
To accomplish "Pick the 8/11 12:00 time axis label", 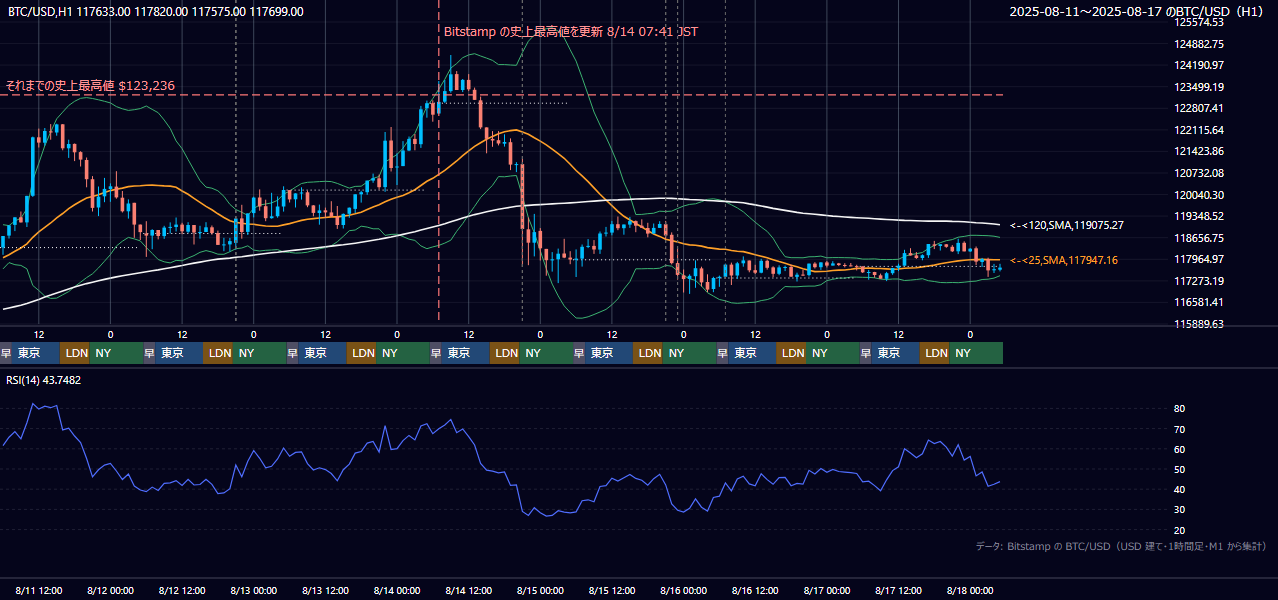I will pos(40,590).
